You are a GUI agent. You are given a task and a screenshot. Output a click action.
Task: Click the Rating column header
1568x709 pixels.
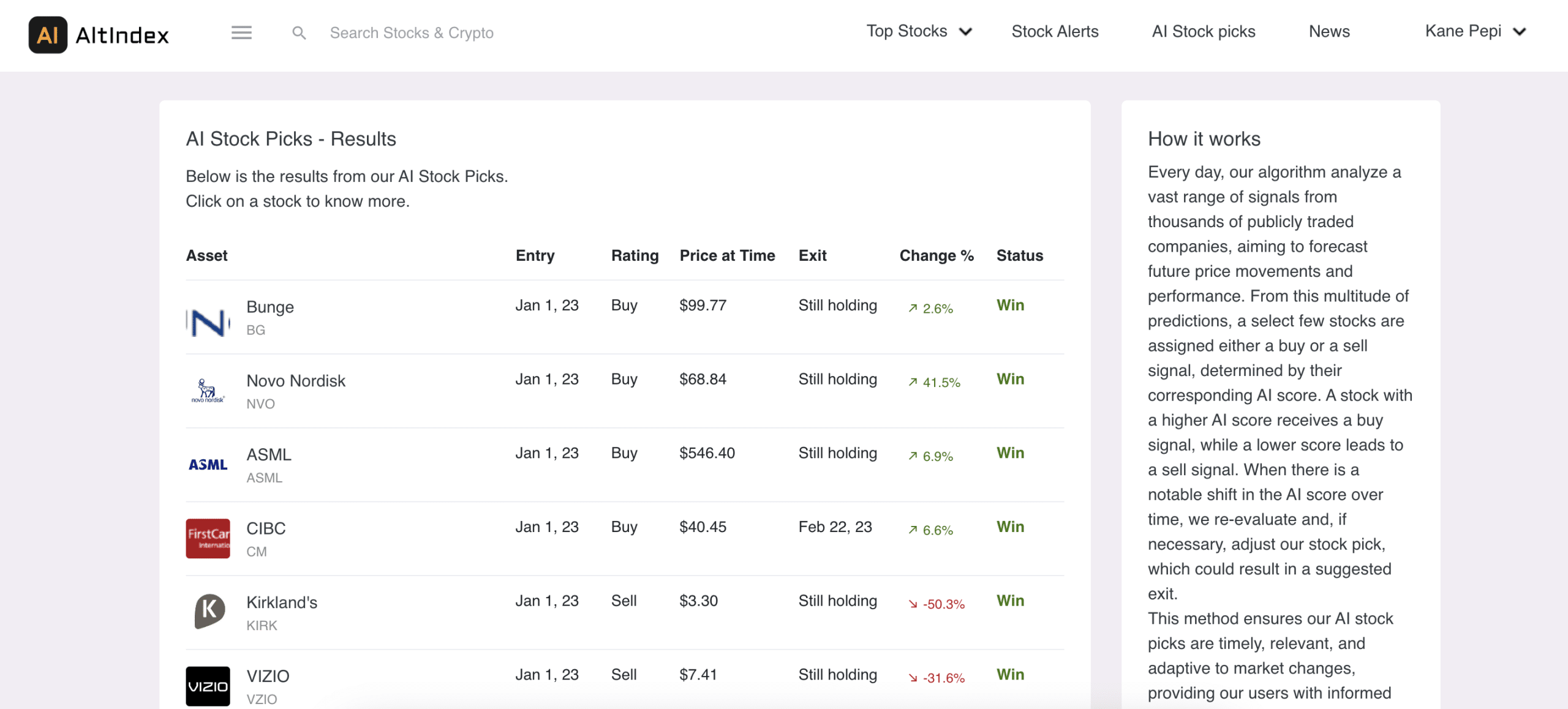tap(635, 255)
